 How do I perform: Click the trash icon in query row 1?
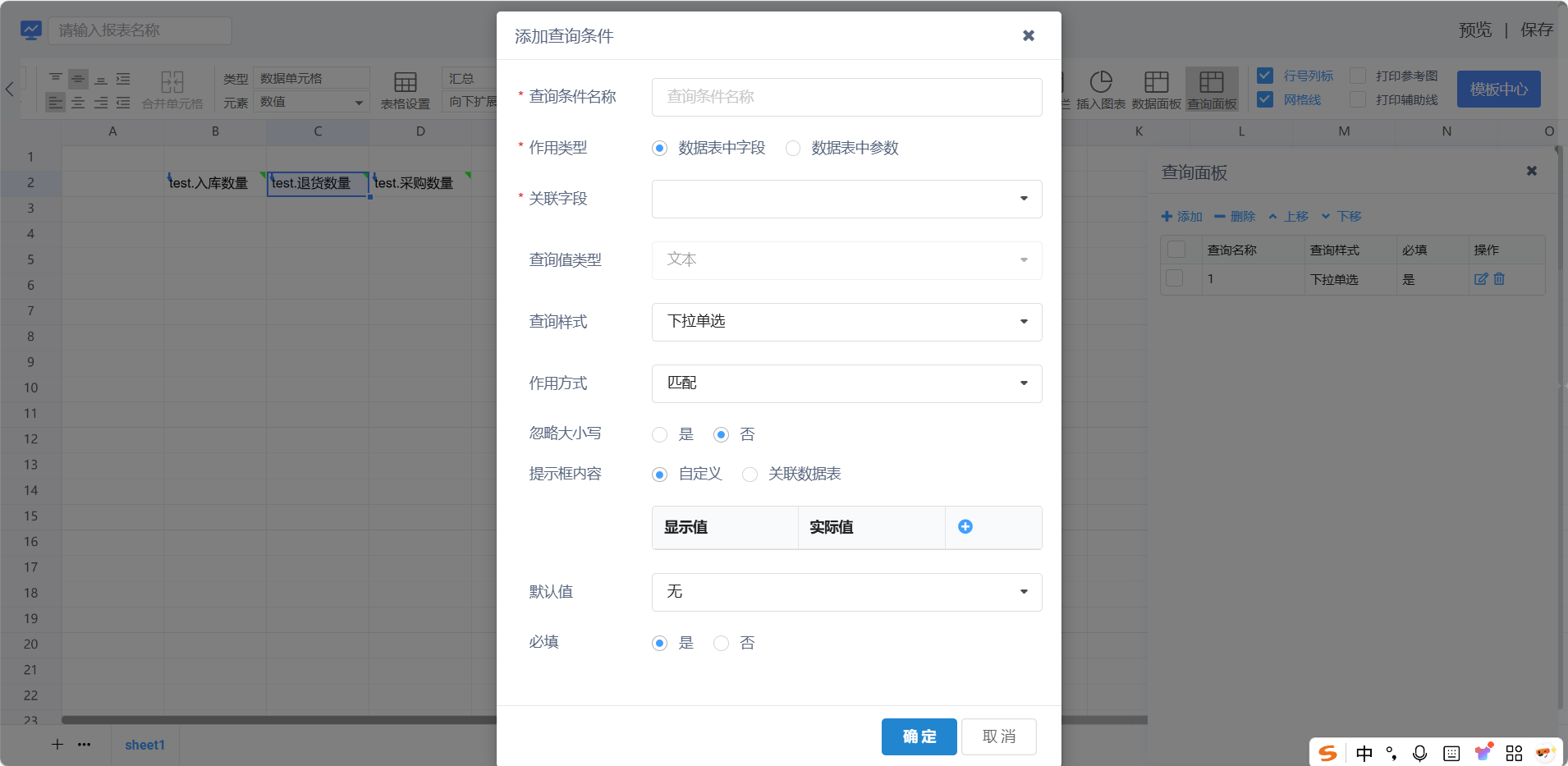[1499, 279]
